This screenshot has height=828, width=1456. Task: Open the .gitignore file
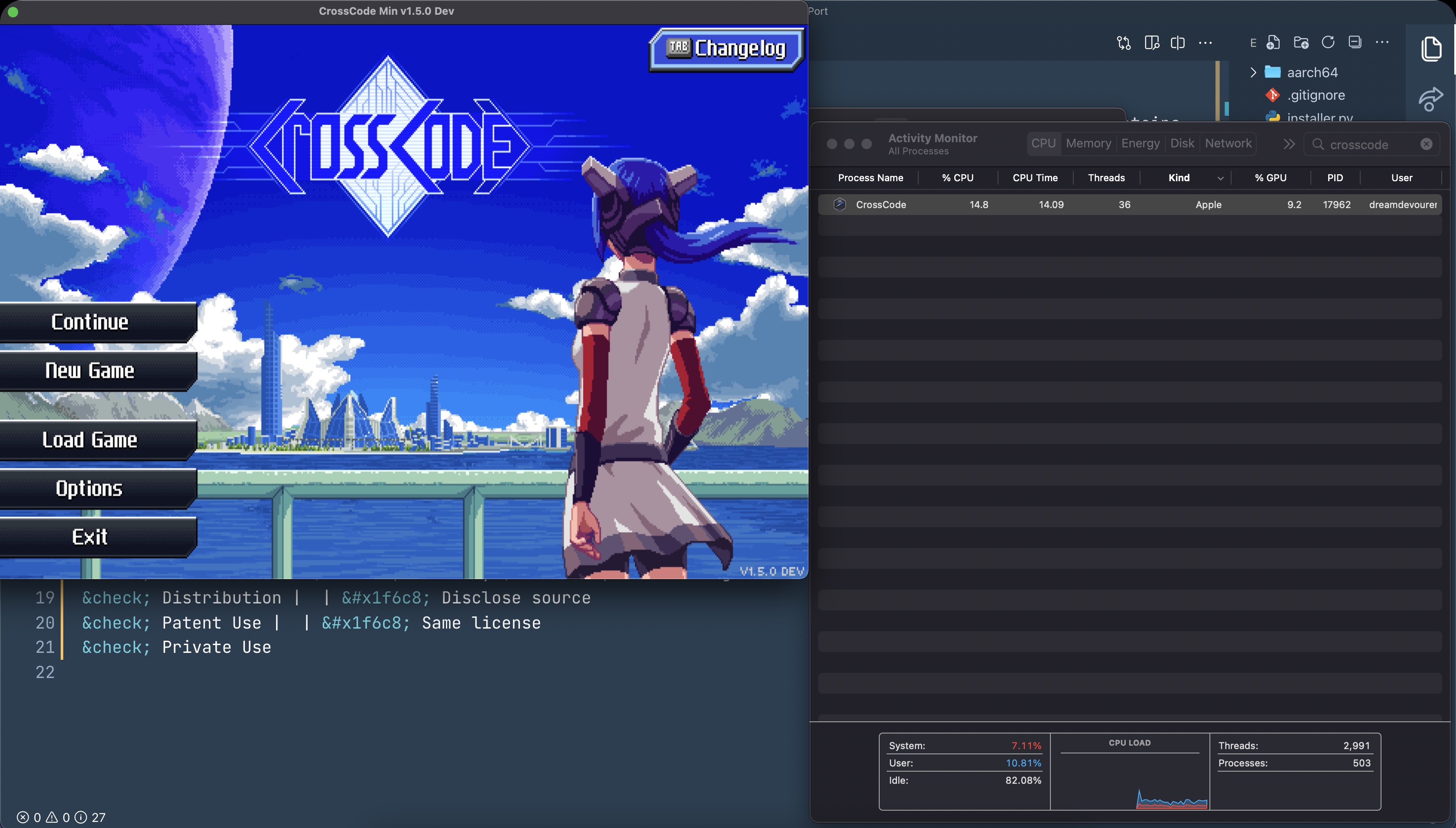pyautogui.click(x=1316, y=95)
